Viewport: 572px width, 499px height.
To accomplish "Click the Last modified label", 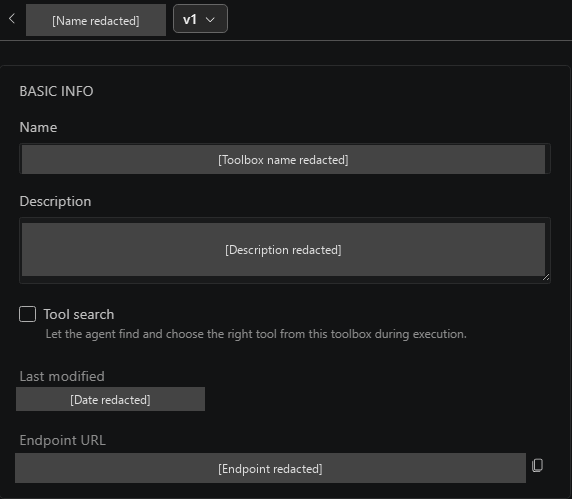I will [x=62, y=376].
